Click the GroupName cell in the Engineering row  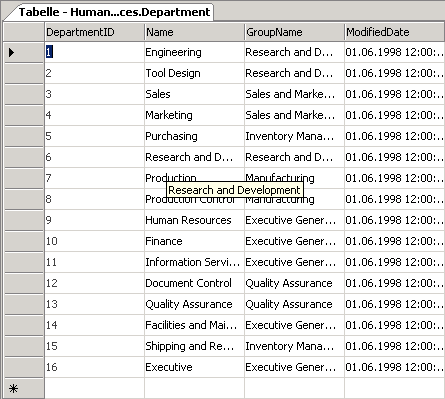pos(294,52)
